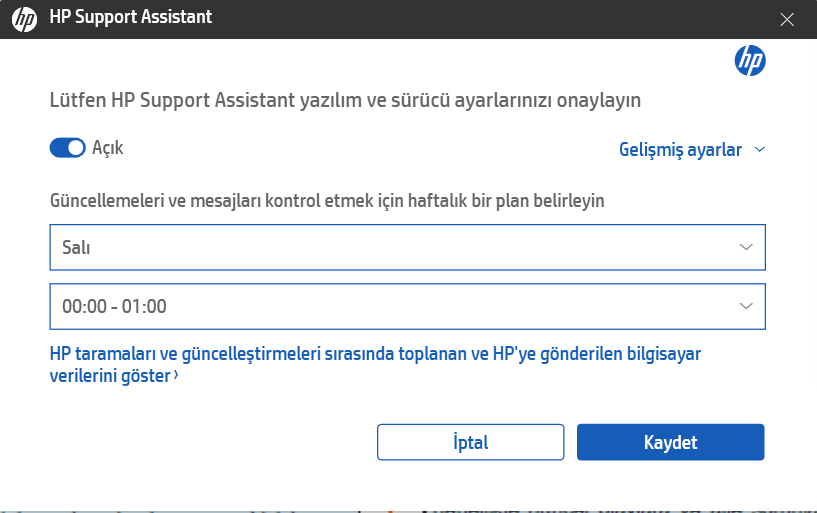The image size is (817, 513).
Task: Click the empty title bar area
Action: point(480,19)
